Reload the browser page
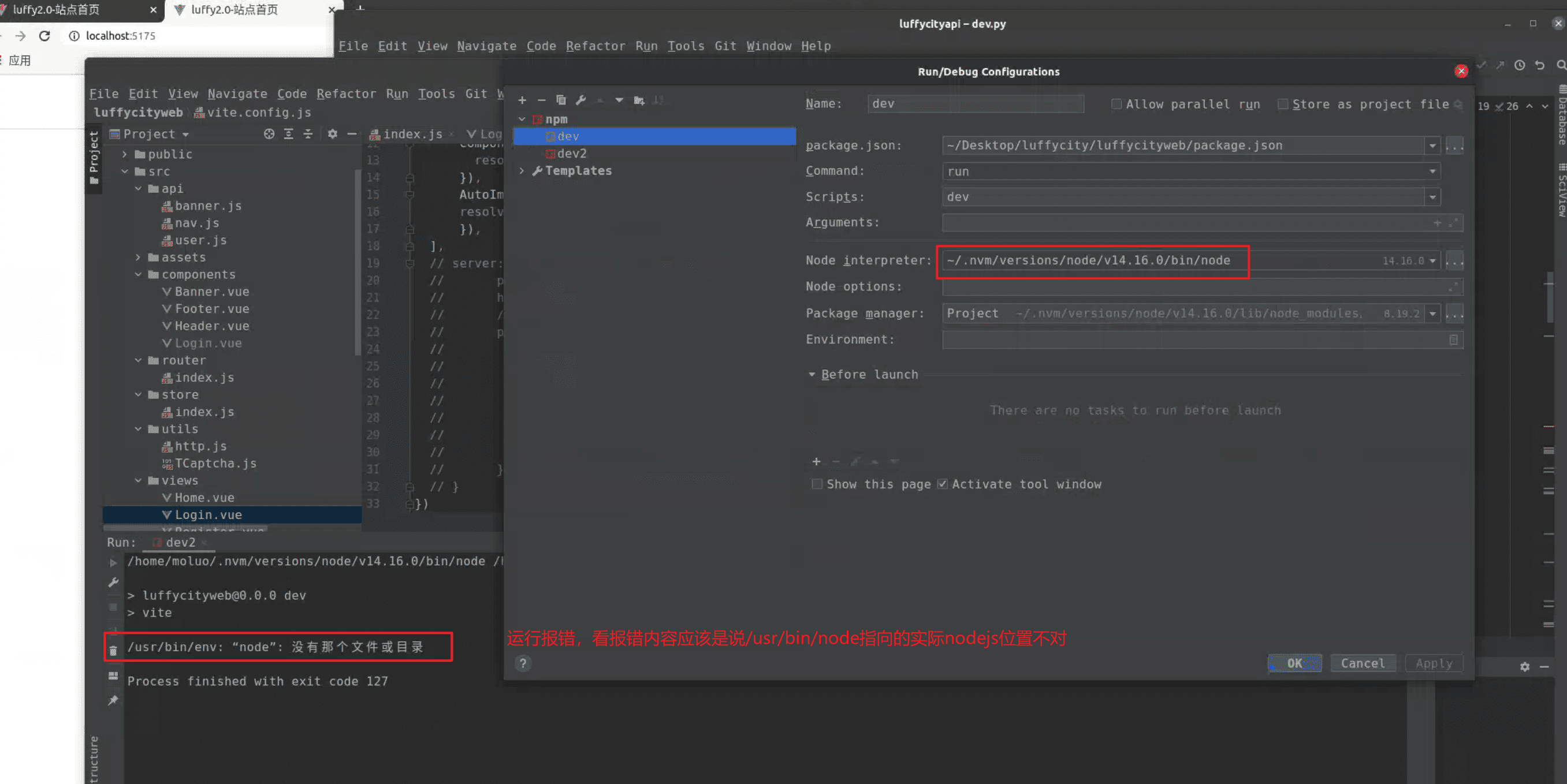This screenshot has height=784, width=1567. coord(44,36)
